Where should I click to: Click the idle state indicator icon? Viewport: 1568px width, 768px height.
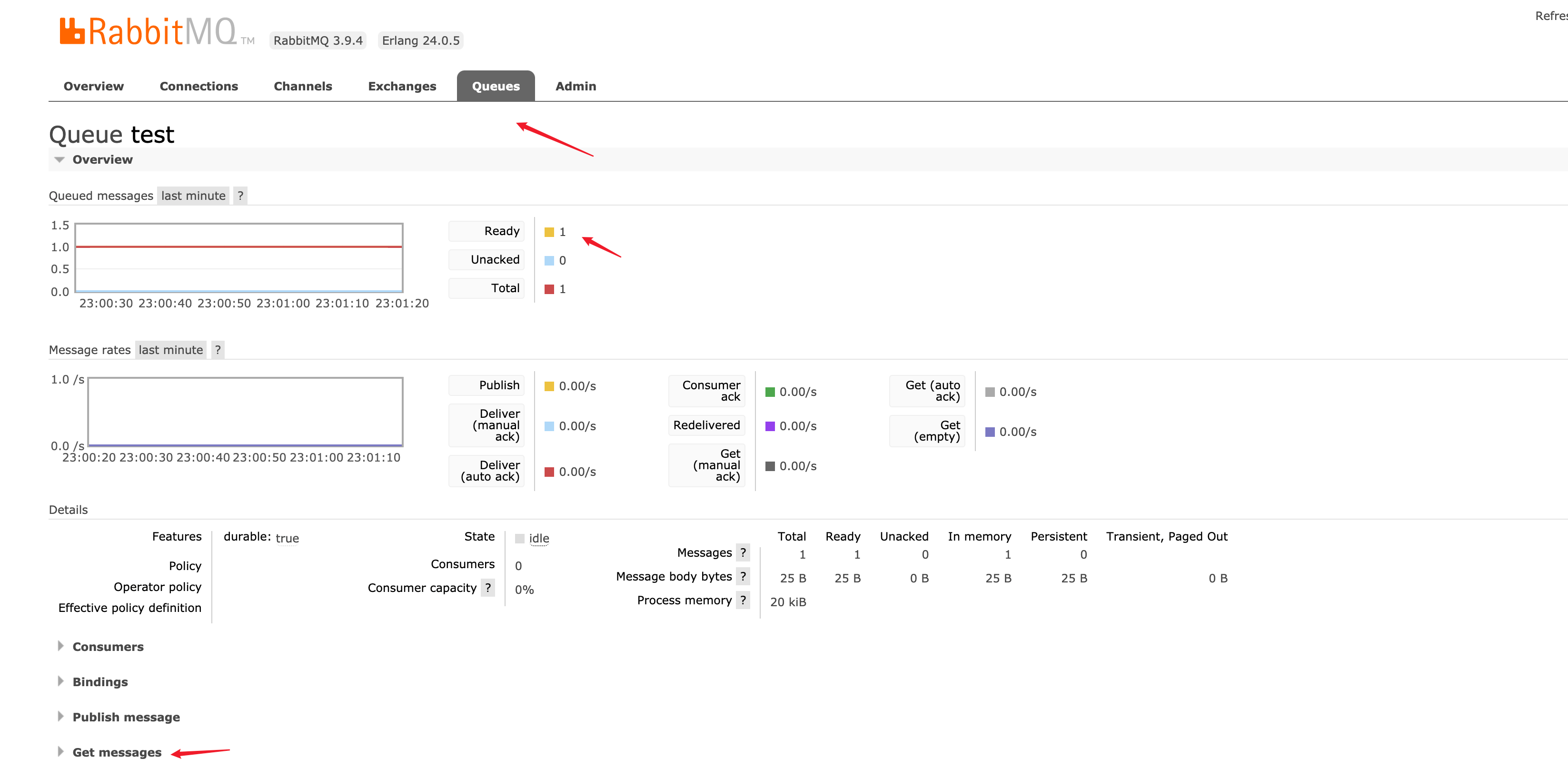(519, 539)
